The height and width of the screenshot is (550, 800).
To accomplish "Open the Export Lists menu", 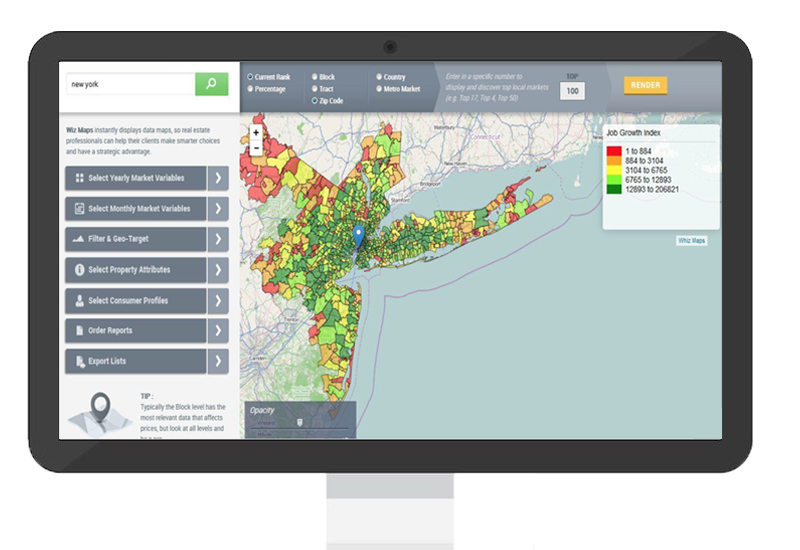I will (x=136, y=361).
